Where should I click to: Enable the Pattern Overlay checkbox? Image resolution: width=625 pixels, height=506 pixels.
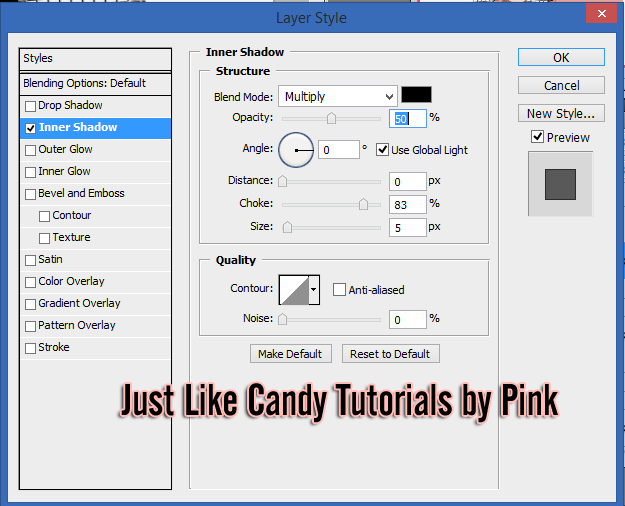click(30, 326)
